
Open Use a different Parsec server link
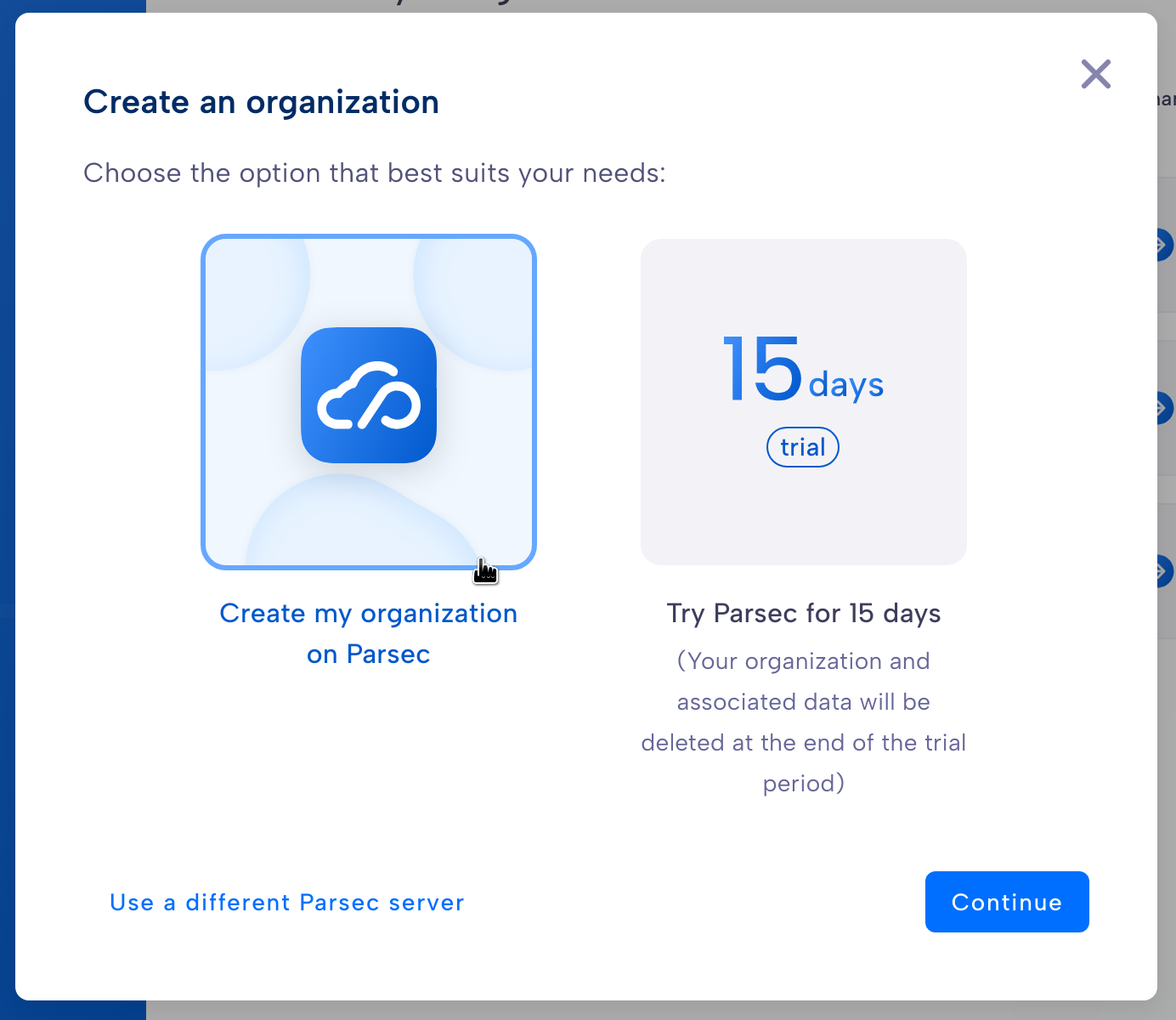pos(287,903)
